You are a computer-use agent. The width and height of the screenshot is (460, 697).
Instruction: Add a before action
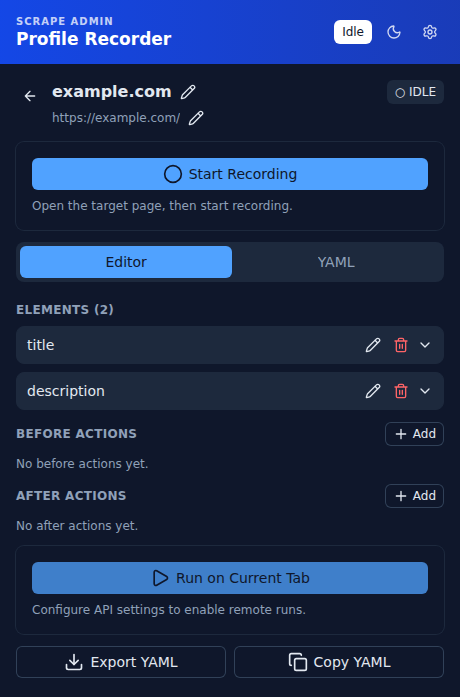point(414,434)
